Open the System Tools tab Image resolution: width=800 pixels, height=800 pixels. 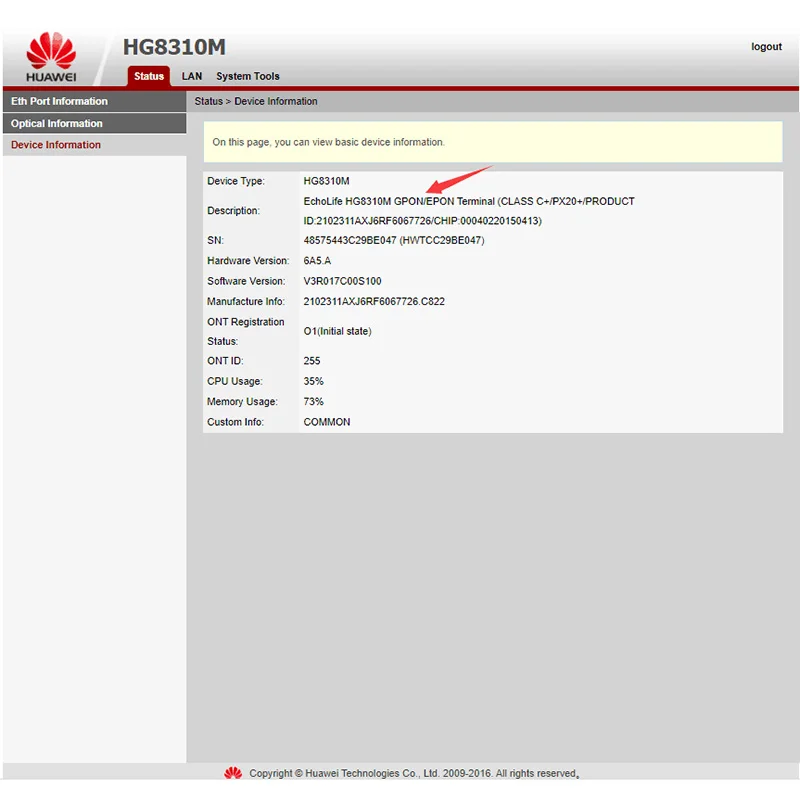[x=247, y=77]
